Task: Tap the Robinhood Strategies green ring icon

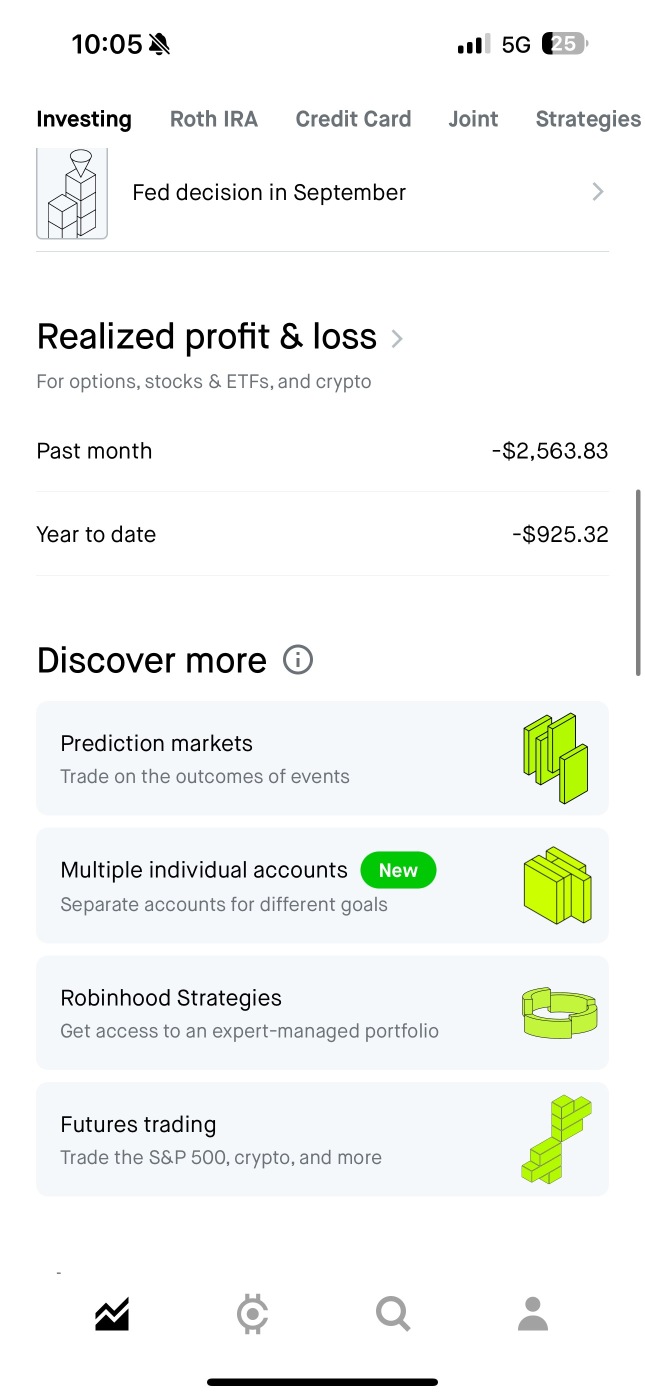Action: tap(559, 1012)
